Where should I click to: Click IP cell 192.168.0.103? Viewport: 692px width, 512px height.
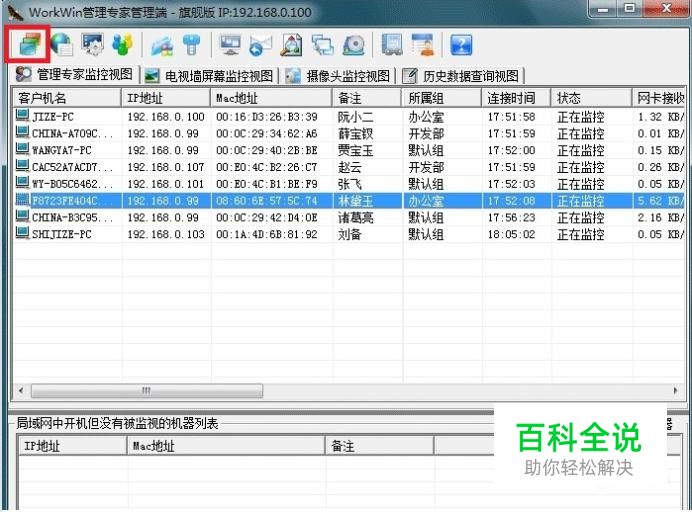pyautogui.click(x=166, y=234)
